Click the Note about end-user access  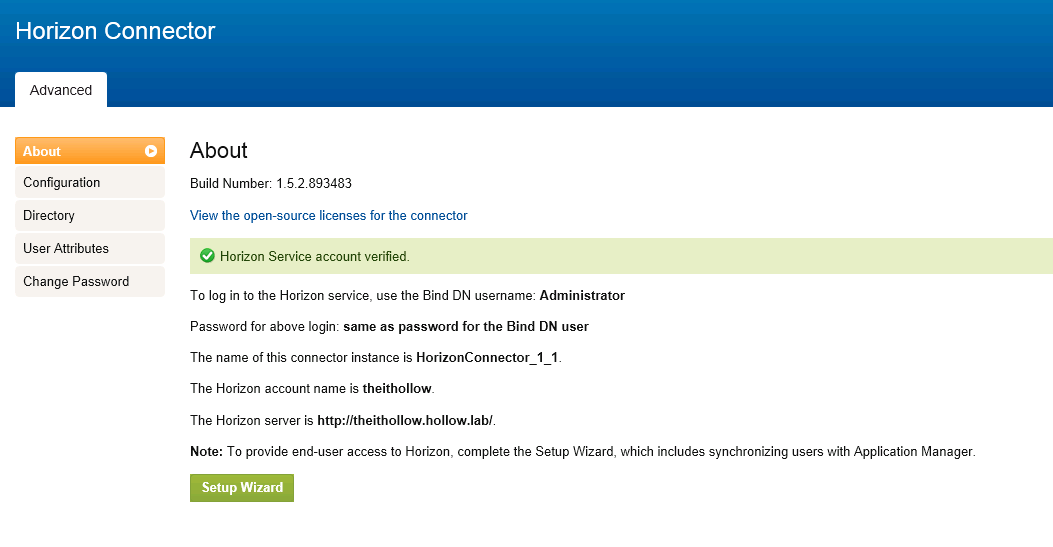point(582,452)
